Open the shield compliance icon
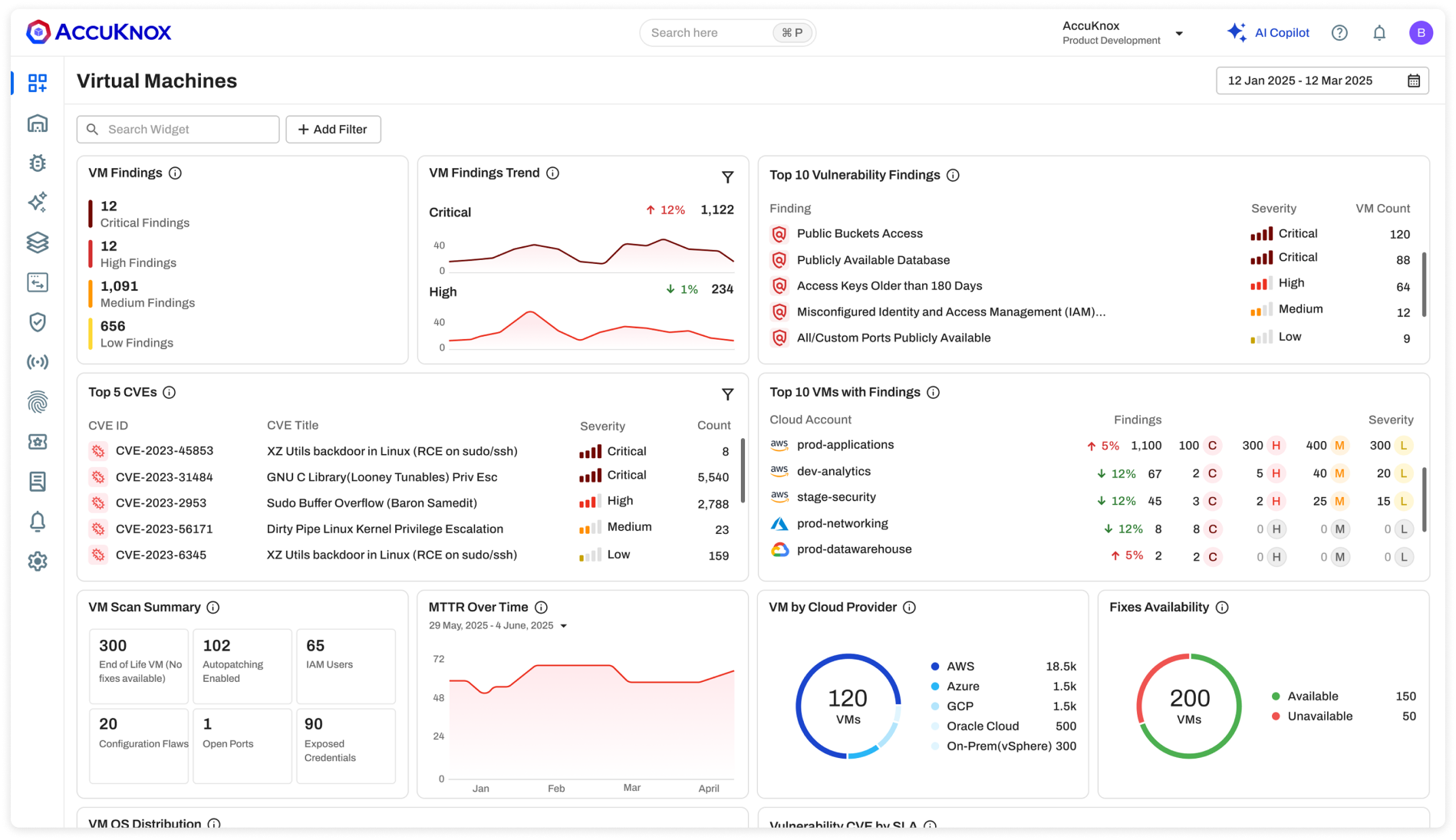Screen dimensions: 1456x840 point(37,322)
